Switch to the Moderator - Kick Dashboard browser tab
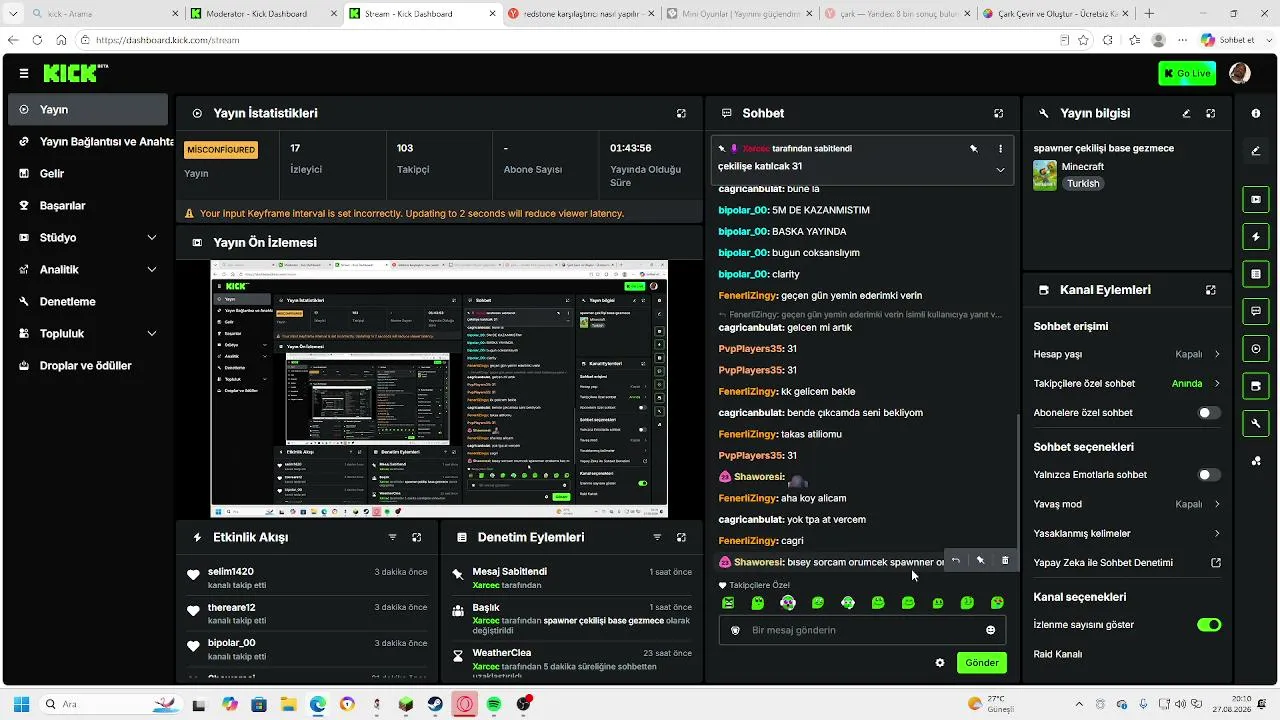This screenshot has height=720, width=1280. click(x=263, y=14)
